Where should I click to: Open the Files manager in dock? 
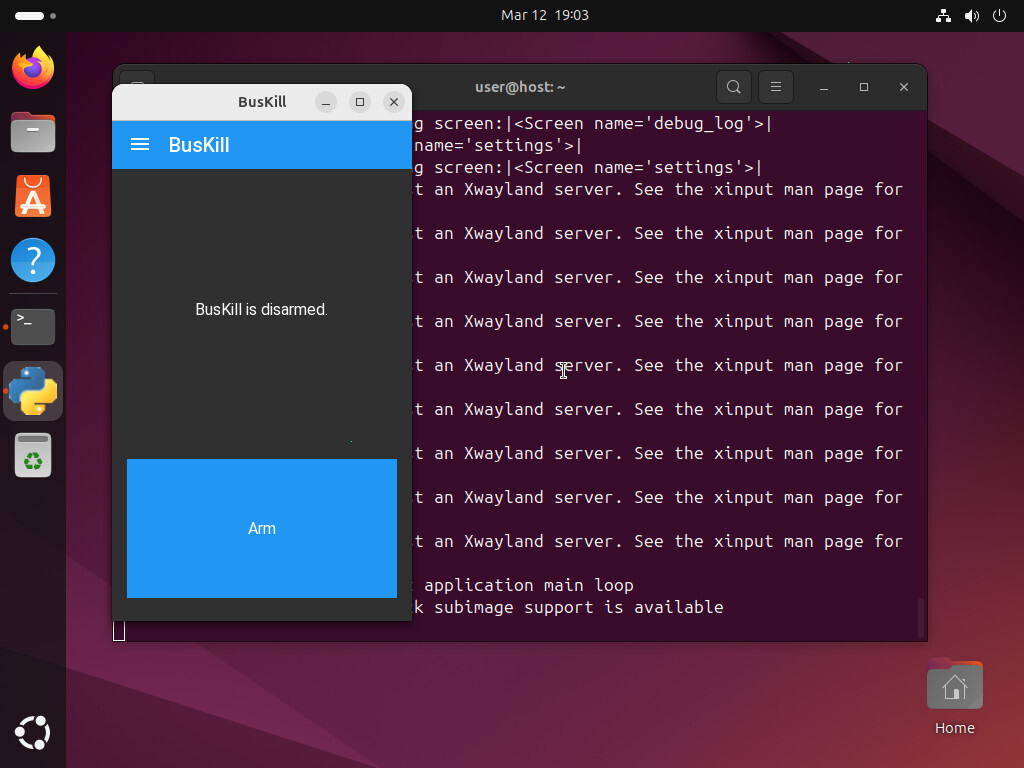click(33, 132)
